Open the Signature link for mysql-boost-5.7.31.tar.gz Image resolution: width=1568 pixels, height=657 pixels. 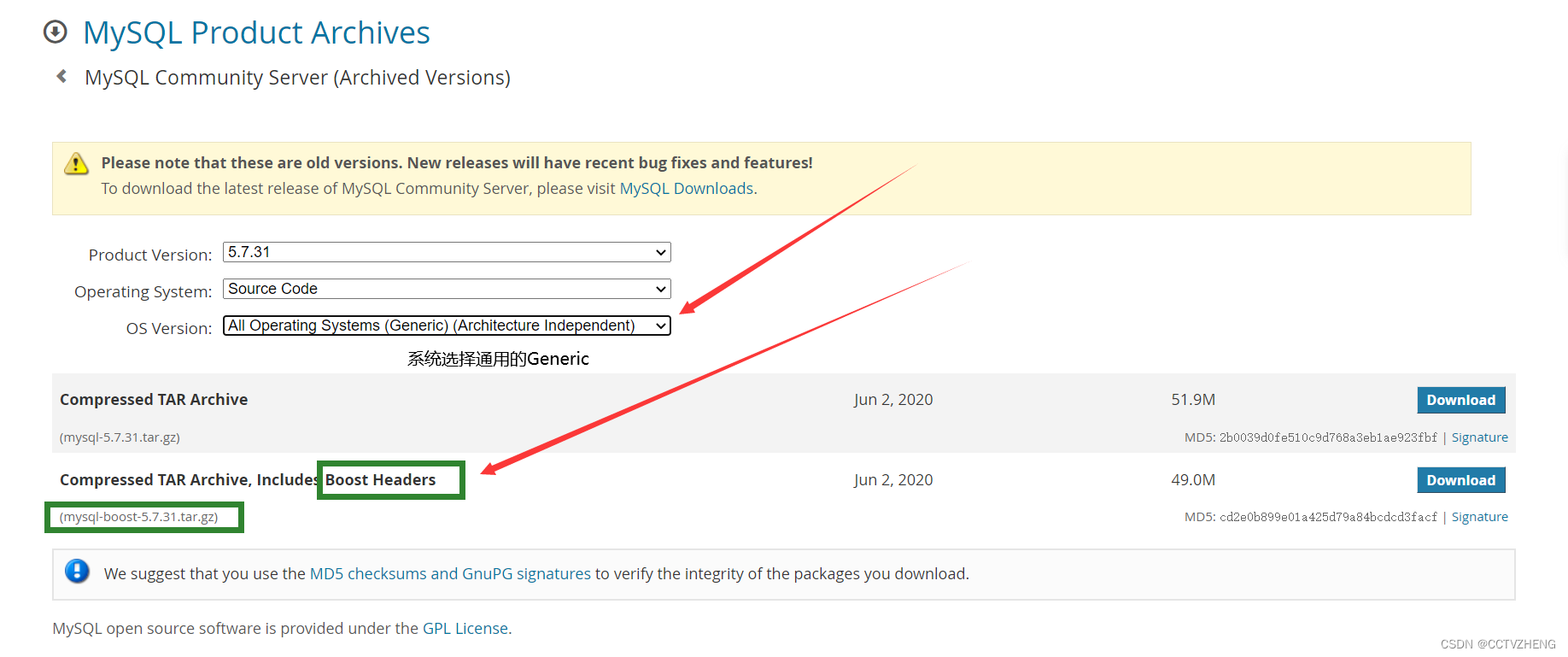point(1479,517)
